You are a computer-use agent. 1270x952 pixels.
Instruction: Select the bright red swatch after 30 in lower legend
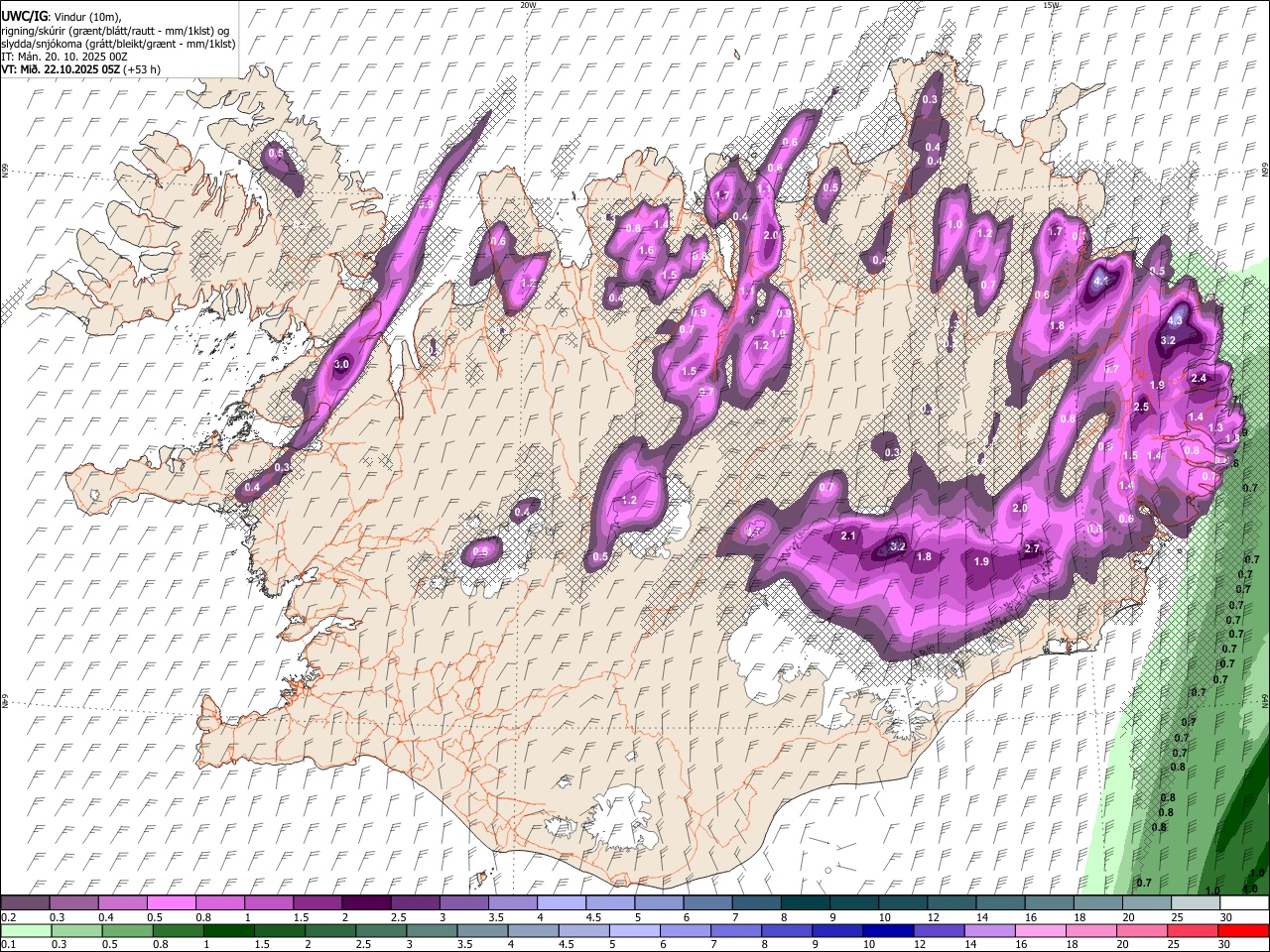[x=1243, y=930]
